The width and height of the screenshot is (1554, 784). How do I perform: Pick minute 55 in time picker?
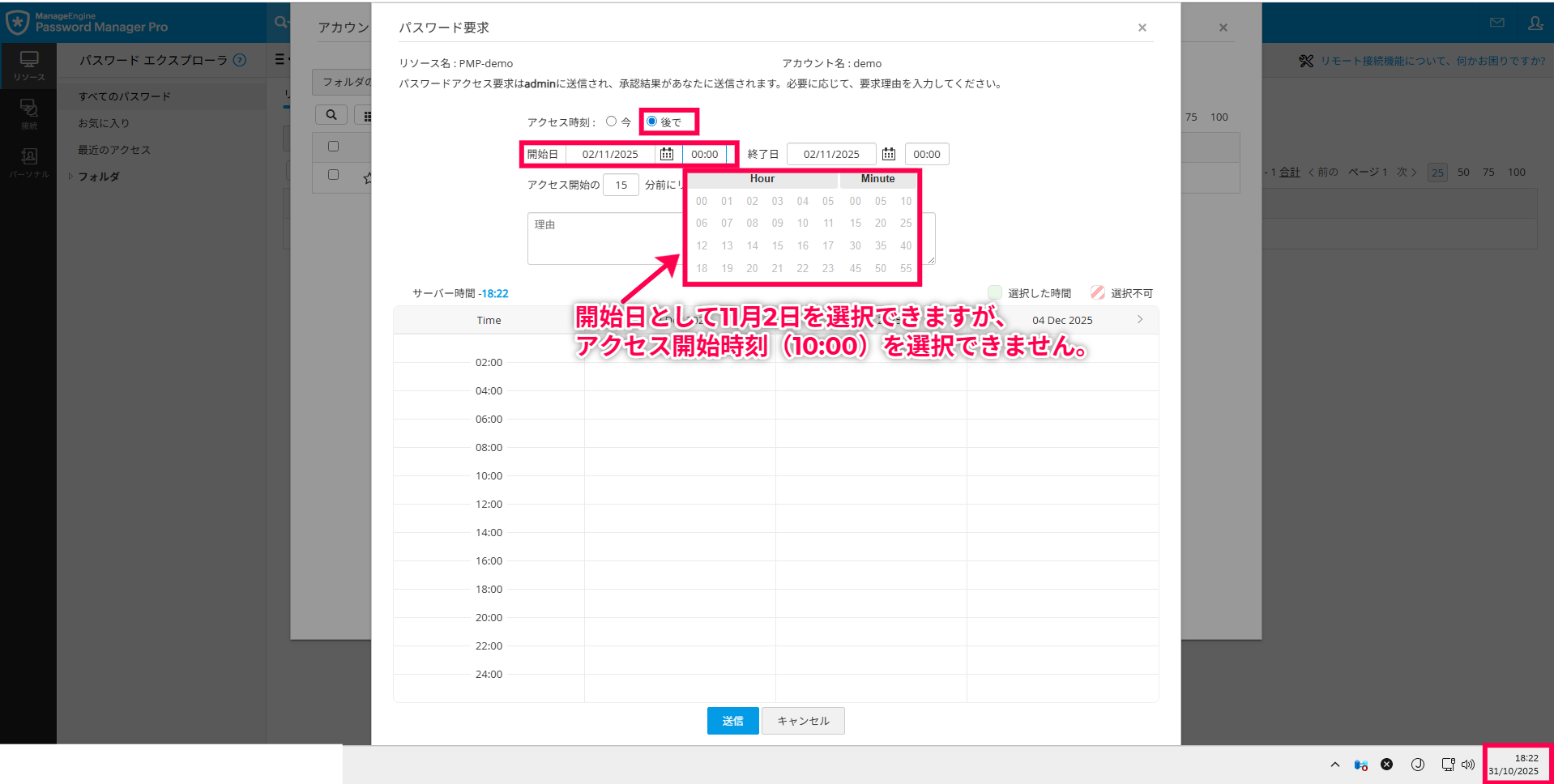point(906,268)
